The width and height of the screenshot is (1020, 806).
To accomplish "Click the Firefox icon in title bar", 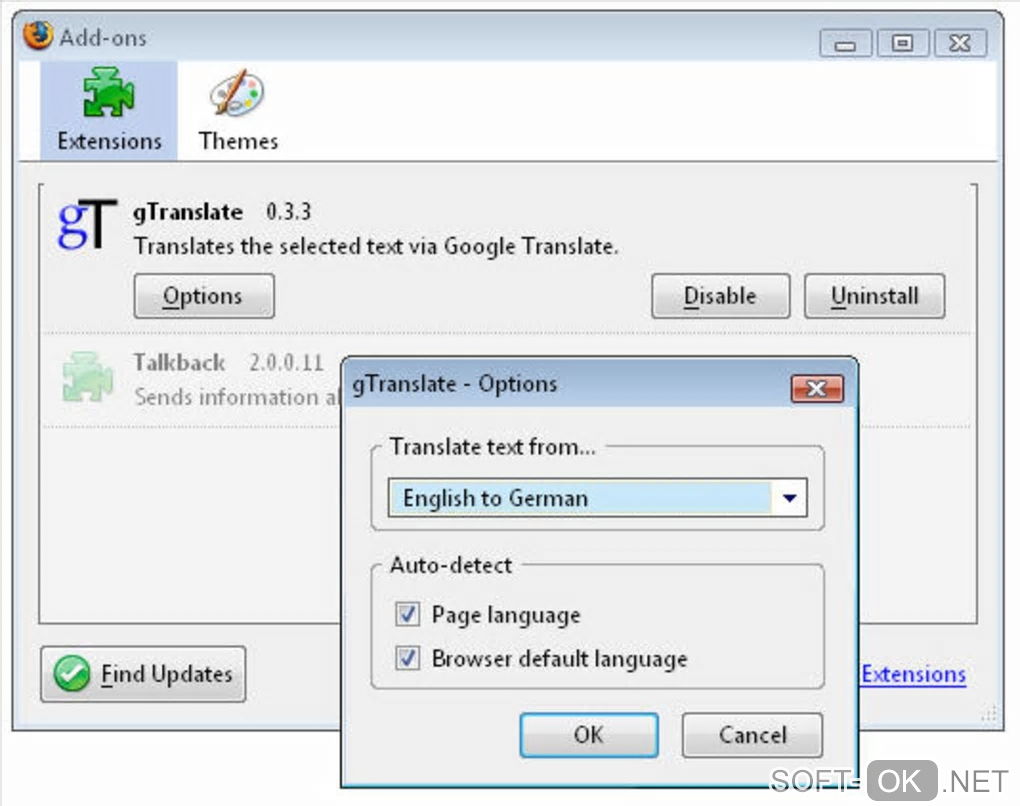I will 38,35.
